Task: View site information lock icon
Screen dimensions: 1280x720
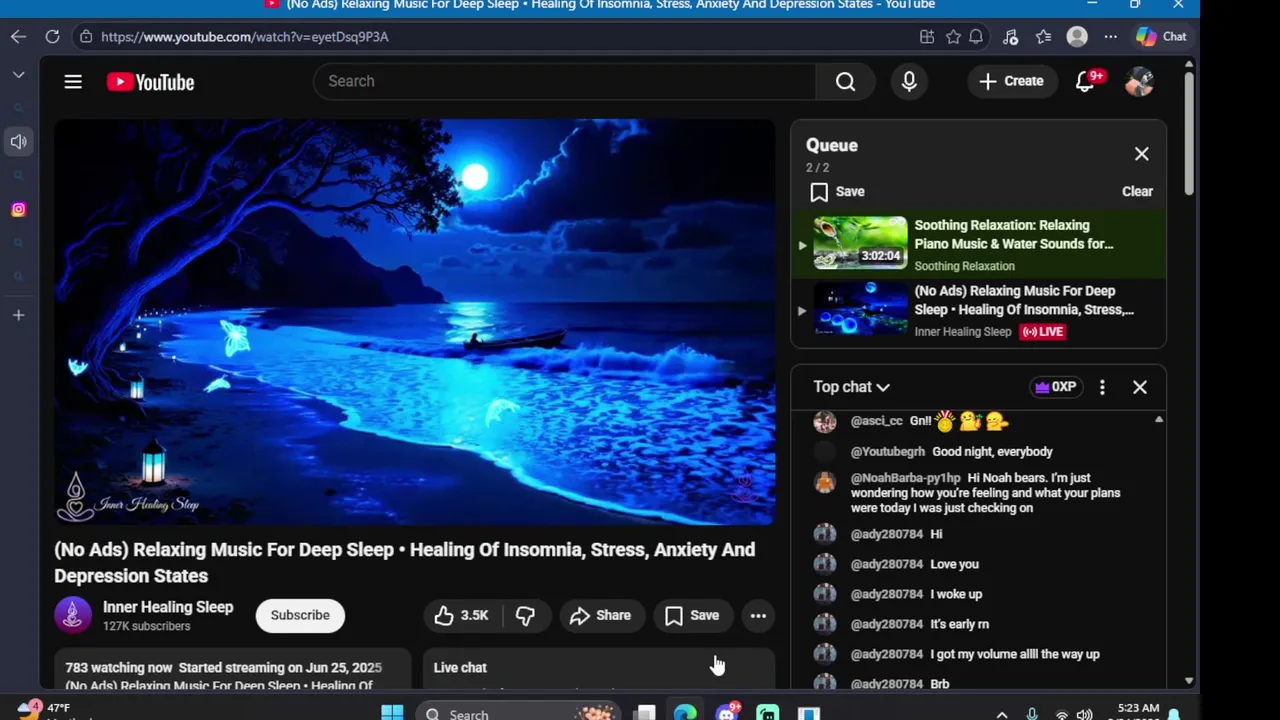Action: pyautogui.click(x=86, y=37)
